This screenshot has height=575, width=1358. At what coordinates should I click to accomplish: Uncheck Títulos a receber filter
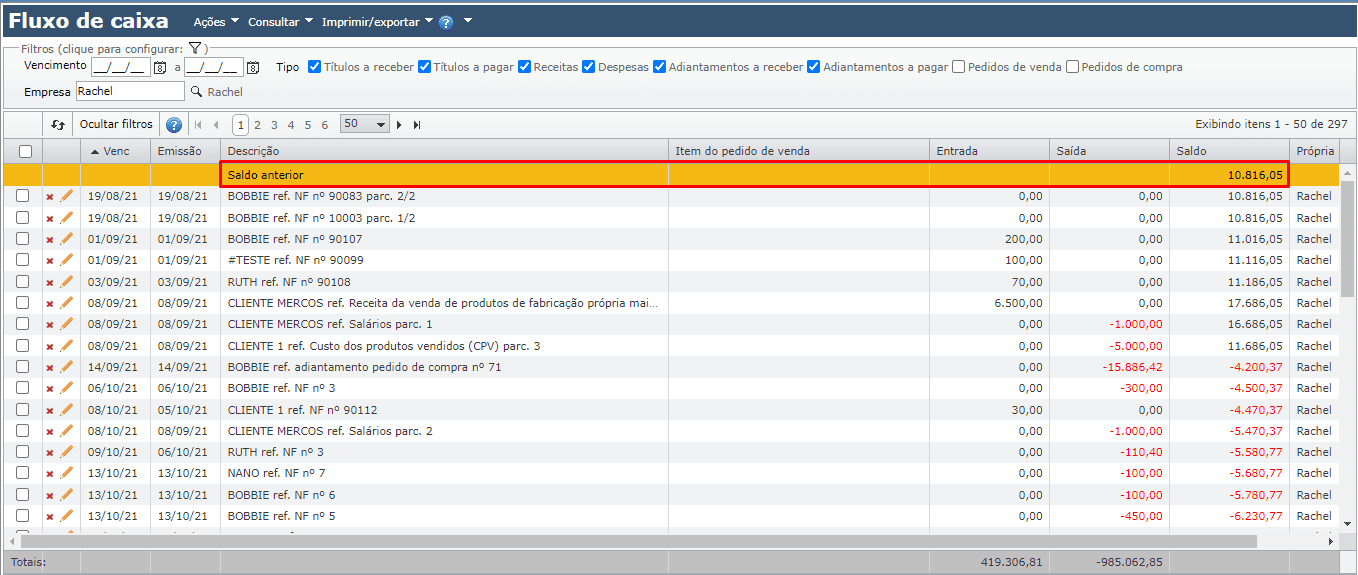coord(314,67)
